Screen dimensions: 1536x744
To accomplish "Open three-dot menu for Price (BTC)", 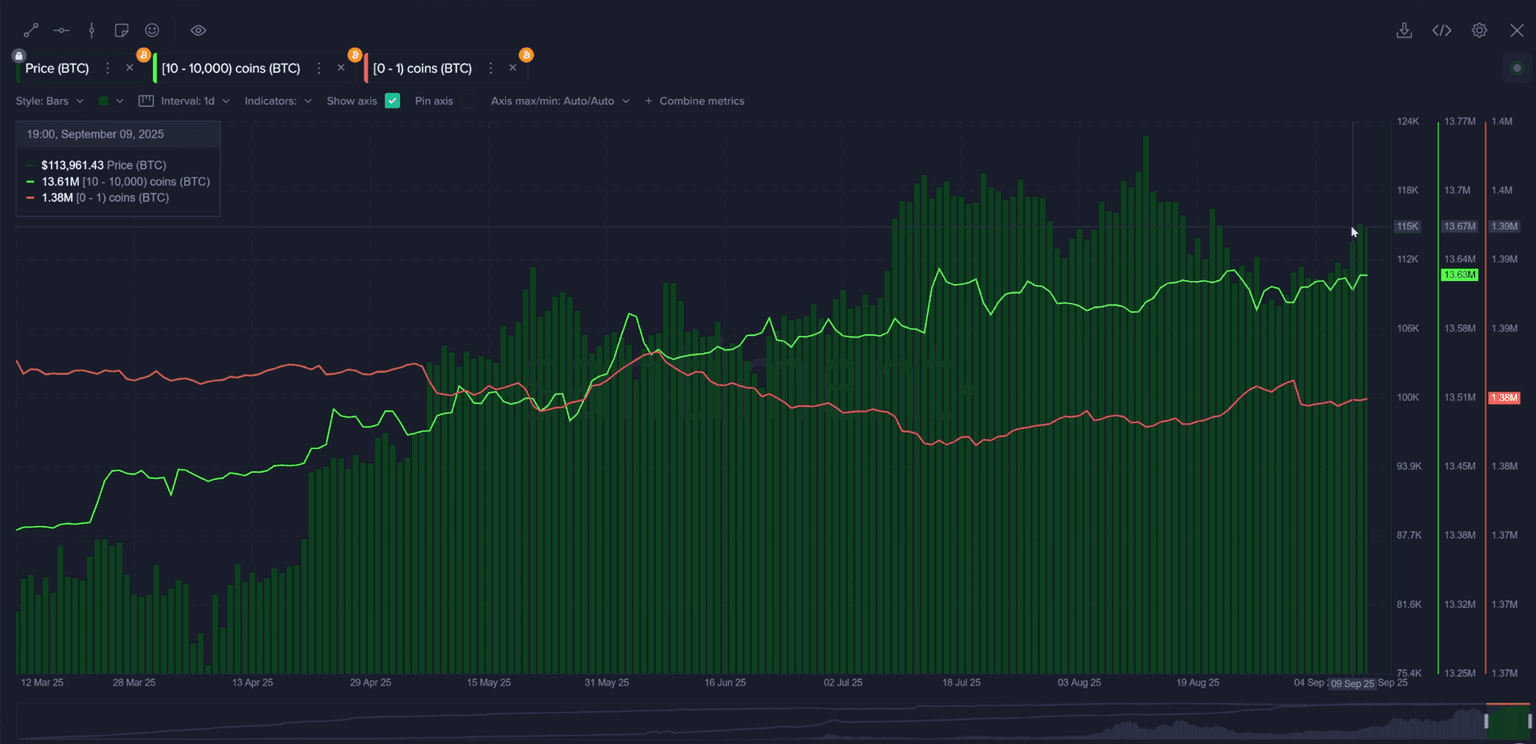I will (108, 68).
